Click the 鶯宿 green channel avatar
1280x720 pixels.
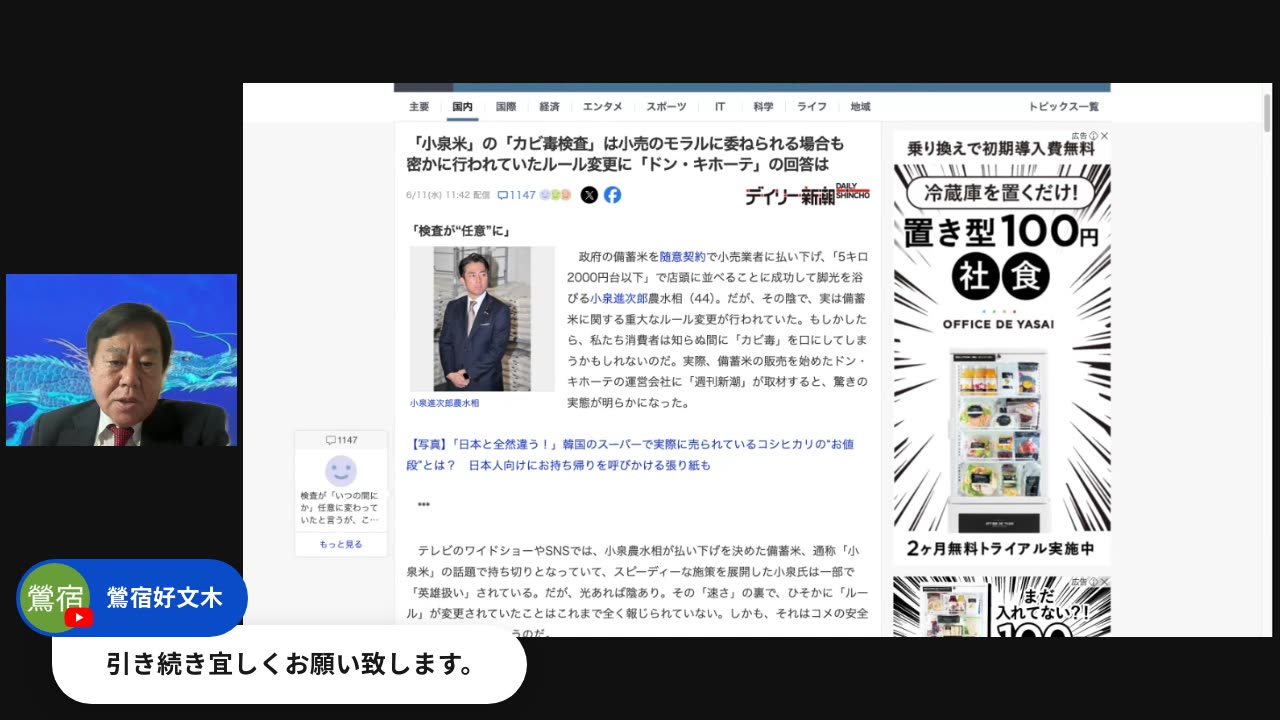tap(55, 598)
